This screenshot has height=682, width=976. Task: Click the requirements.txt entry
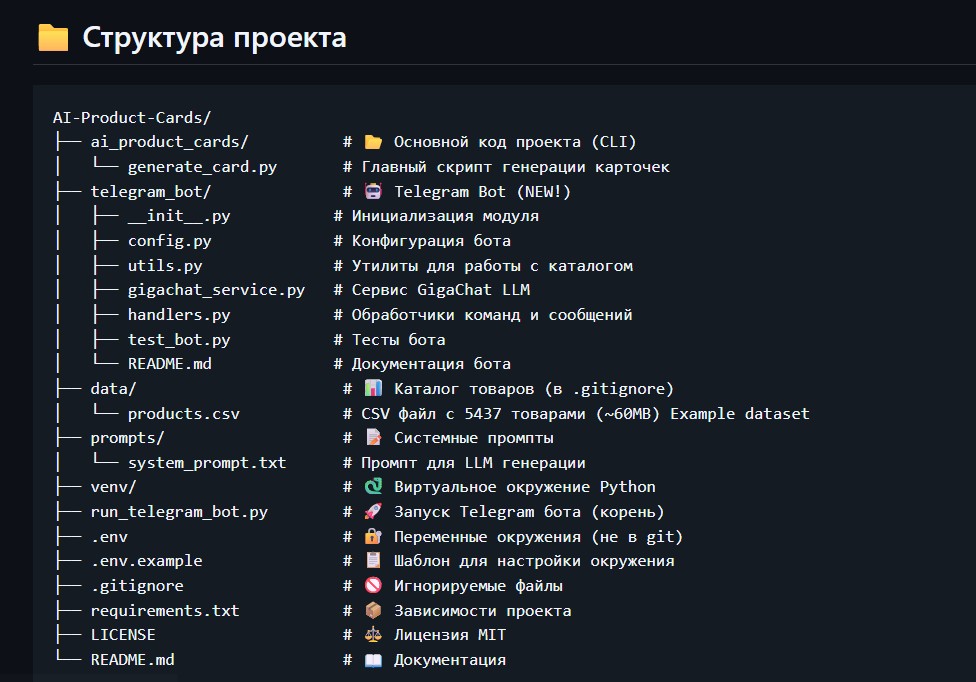pyautogui.click(x=164, y=610)
